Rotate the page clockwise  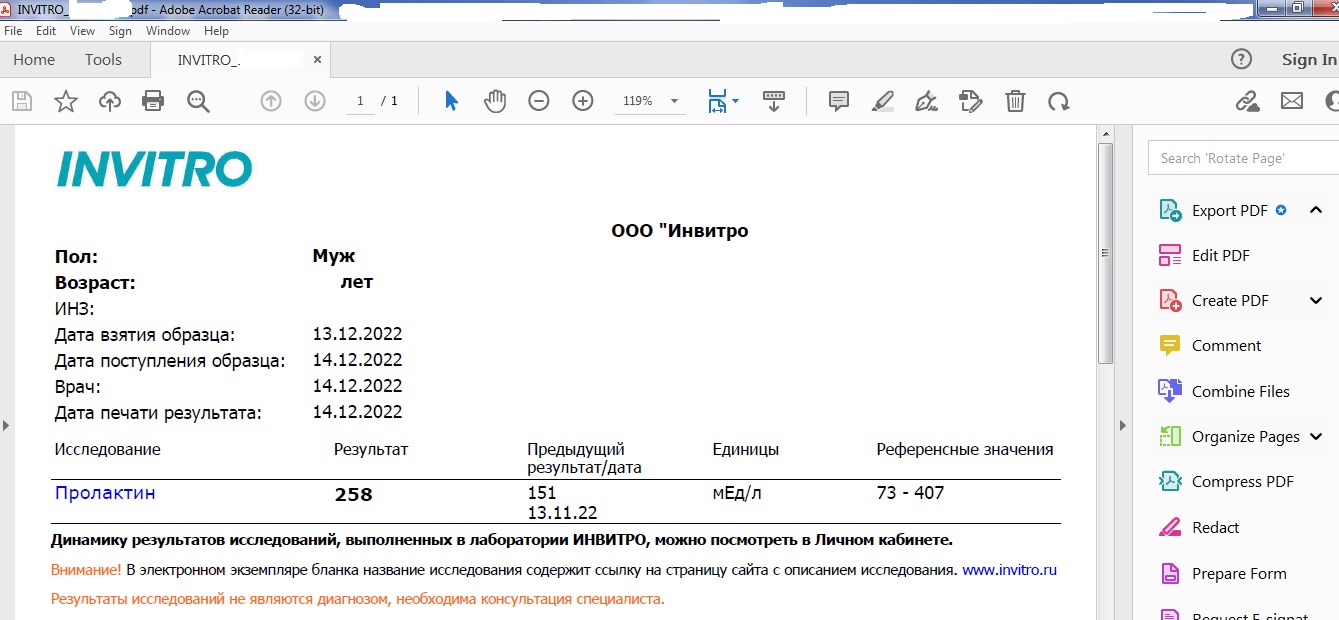1059,101
